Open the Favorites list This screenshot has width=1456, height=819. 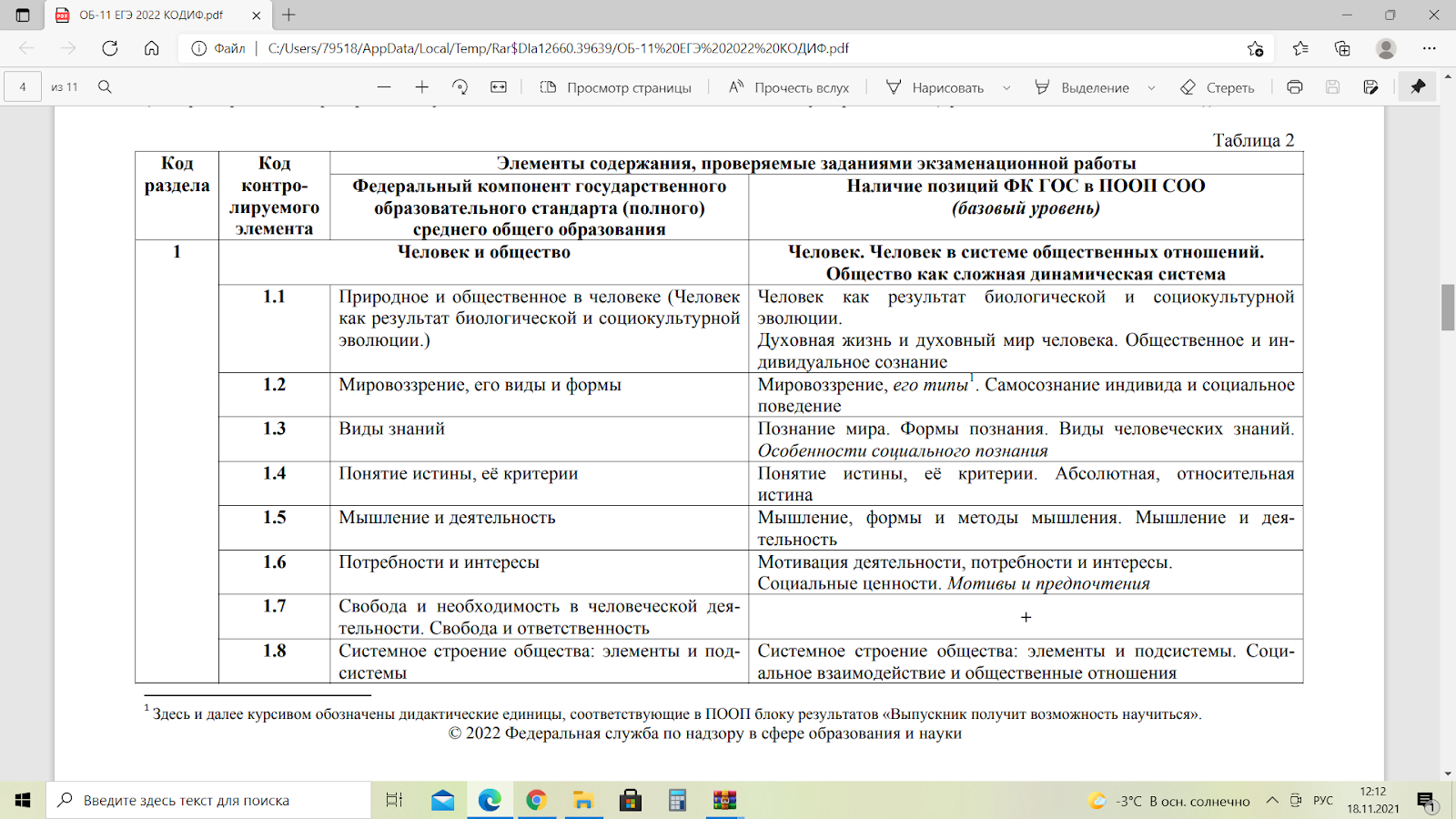click(1300, 48)
